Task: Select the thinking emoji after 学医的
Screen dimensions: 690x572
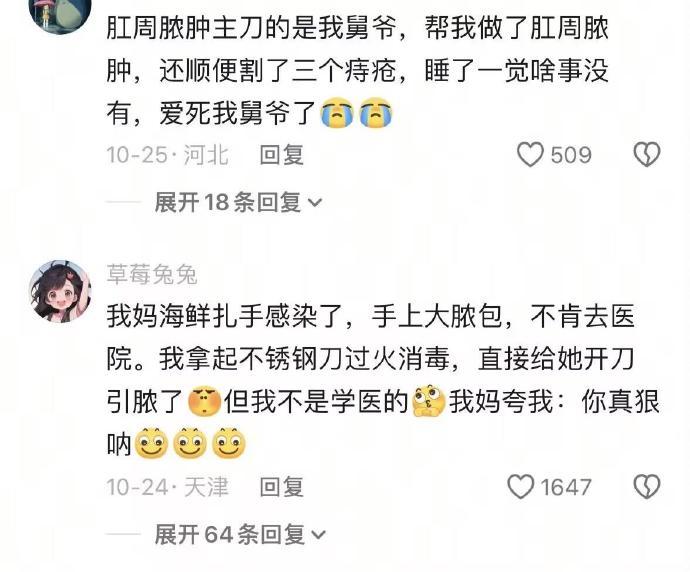Action: (x=429, y=401)
